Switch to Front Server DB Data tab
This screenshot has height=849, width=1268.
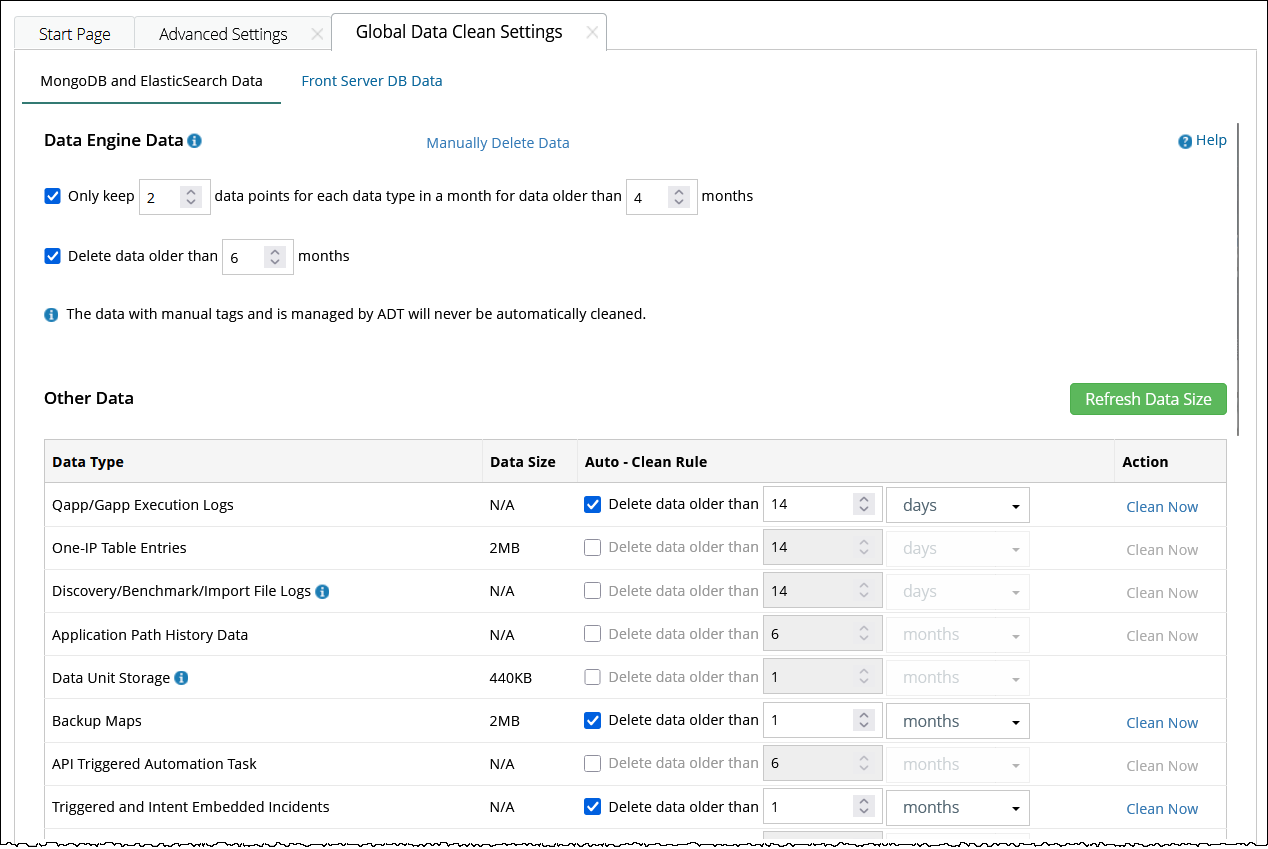372,81
